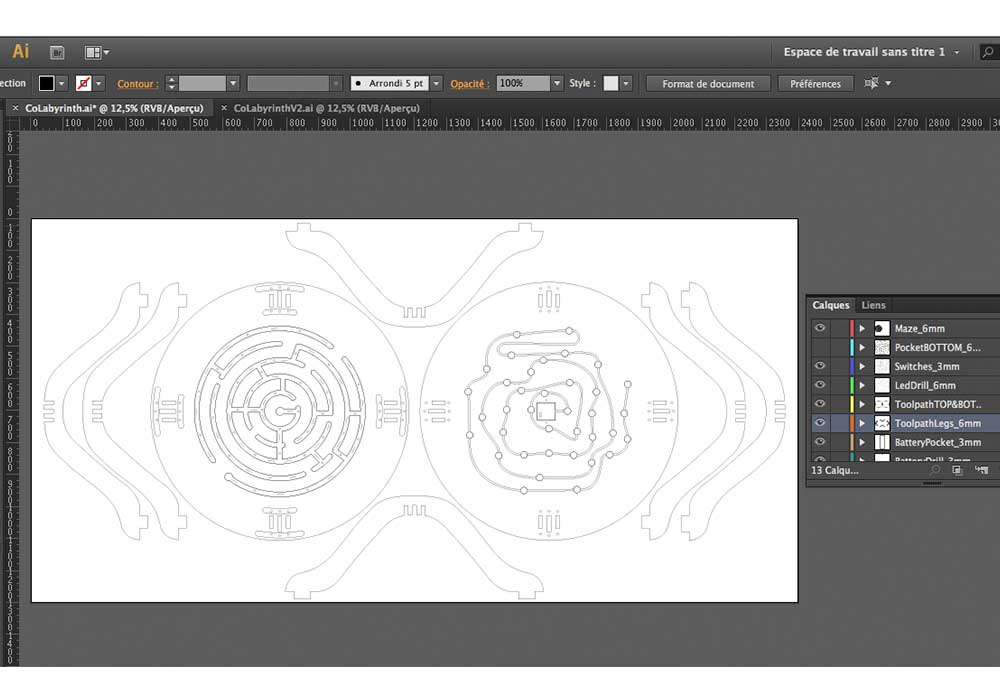Viewport: 1000px width, 700px height.
Task: Click the Contour weight input field
Action: point(202,84)
